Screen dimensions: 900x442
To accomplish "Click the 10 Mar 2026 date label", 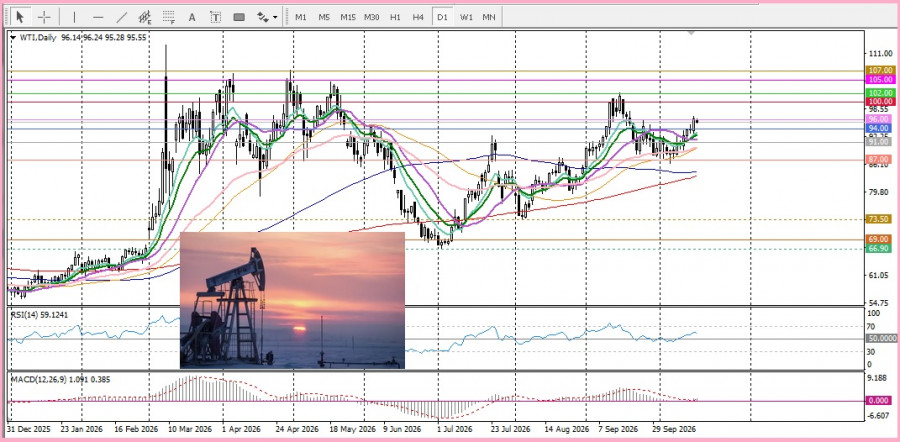I will click(191, 429).
